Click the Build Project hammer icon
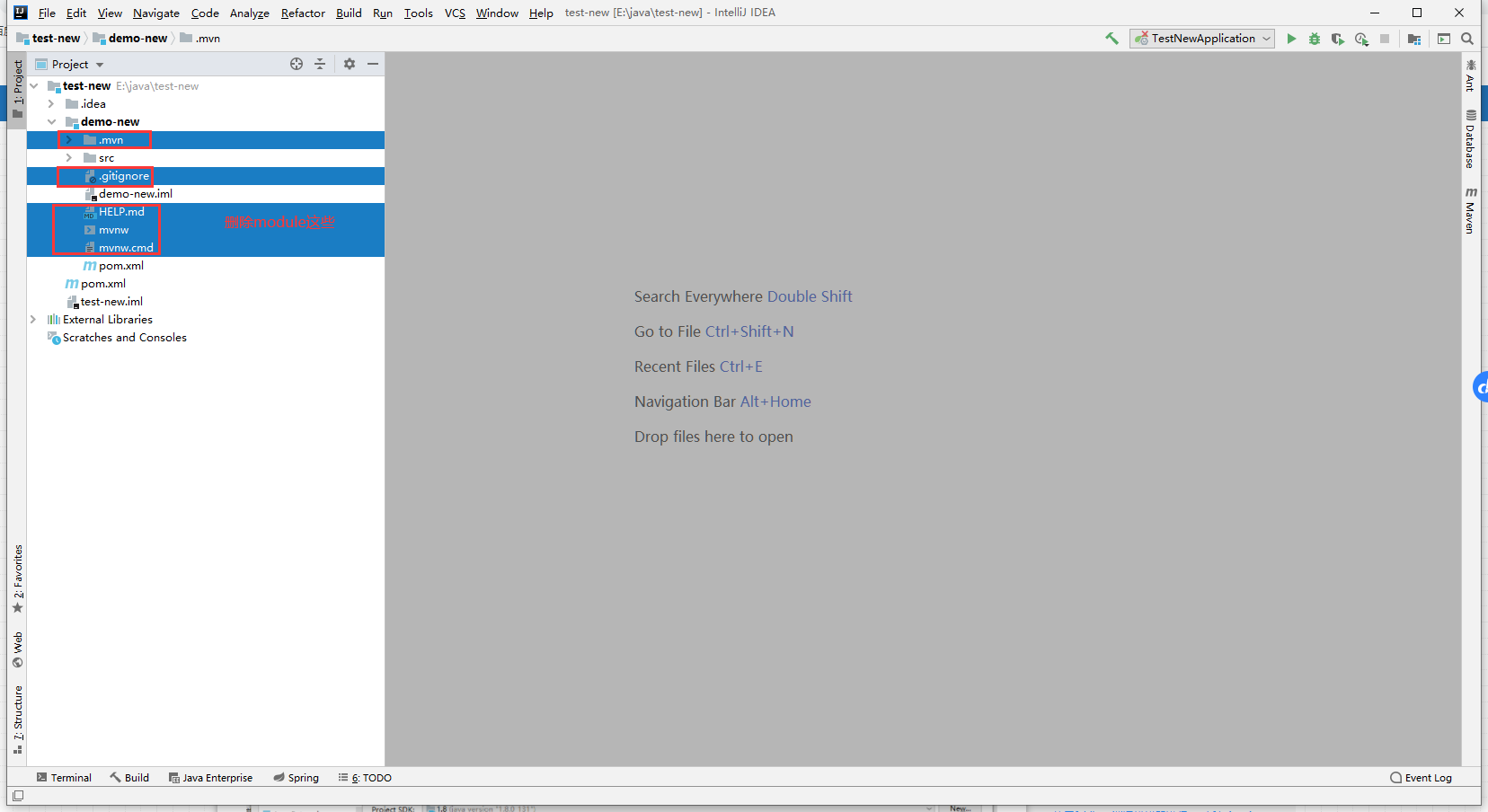Viewport: 1488px width, 812px height. pos(1112,39)
